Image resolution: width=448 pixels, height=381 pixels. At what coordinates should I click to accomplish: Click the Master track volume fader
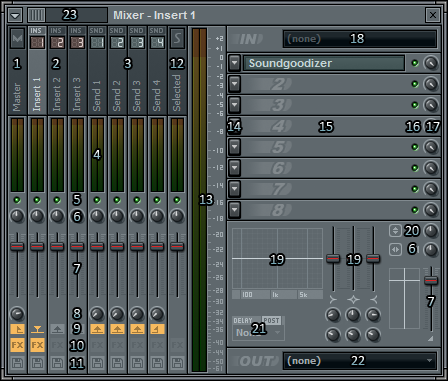(x=17, y=246)
